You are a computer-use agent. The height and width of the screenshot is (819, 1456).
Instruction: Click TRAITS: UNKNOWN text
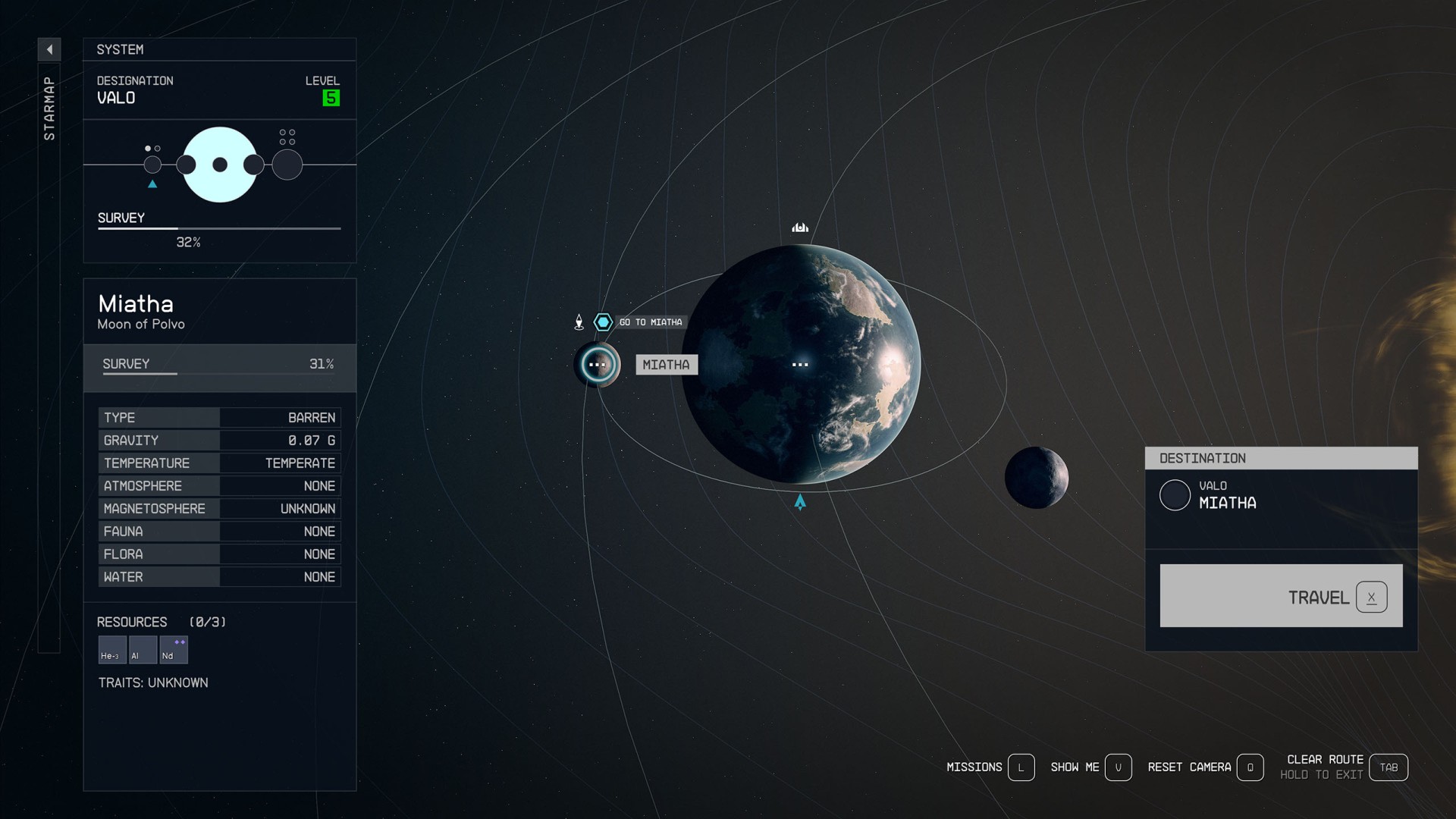pyautogui.click(x=153, y=682)
